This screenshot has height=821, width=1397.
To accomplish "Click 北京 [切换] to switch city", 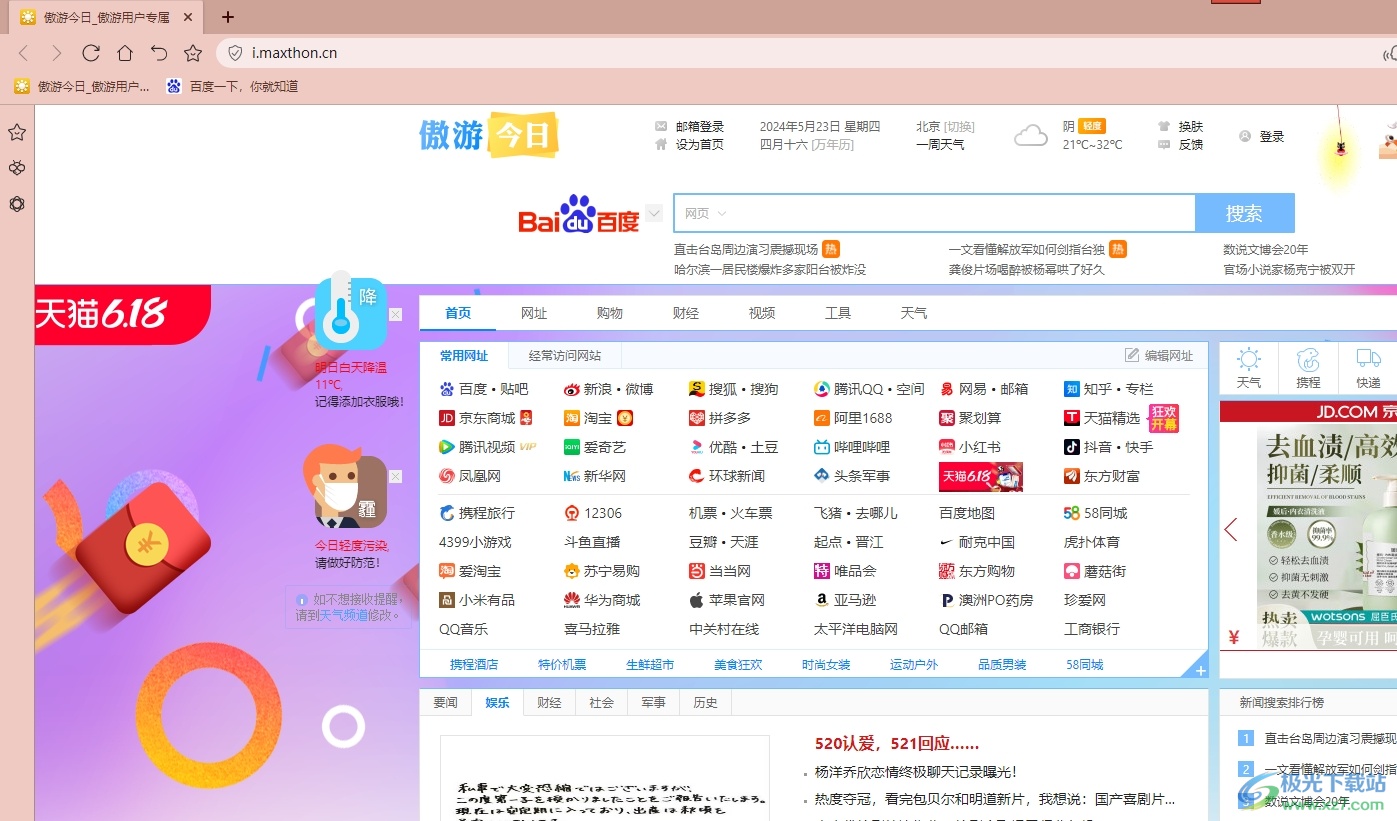I will point(945,127).
